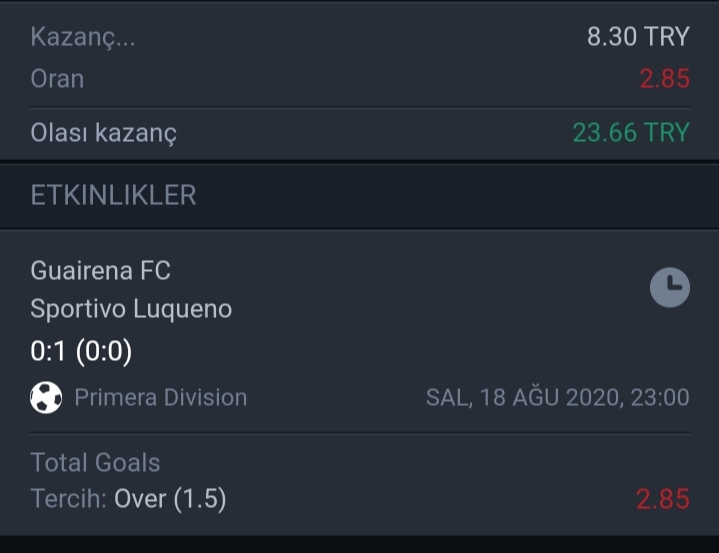Expand the truncated Kazanç... label
The image size is (719, 553).
coord(83,37)
